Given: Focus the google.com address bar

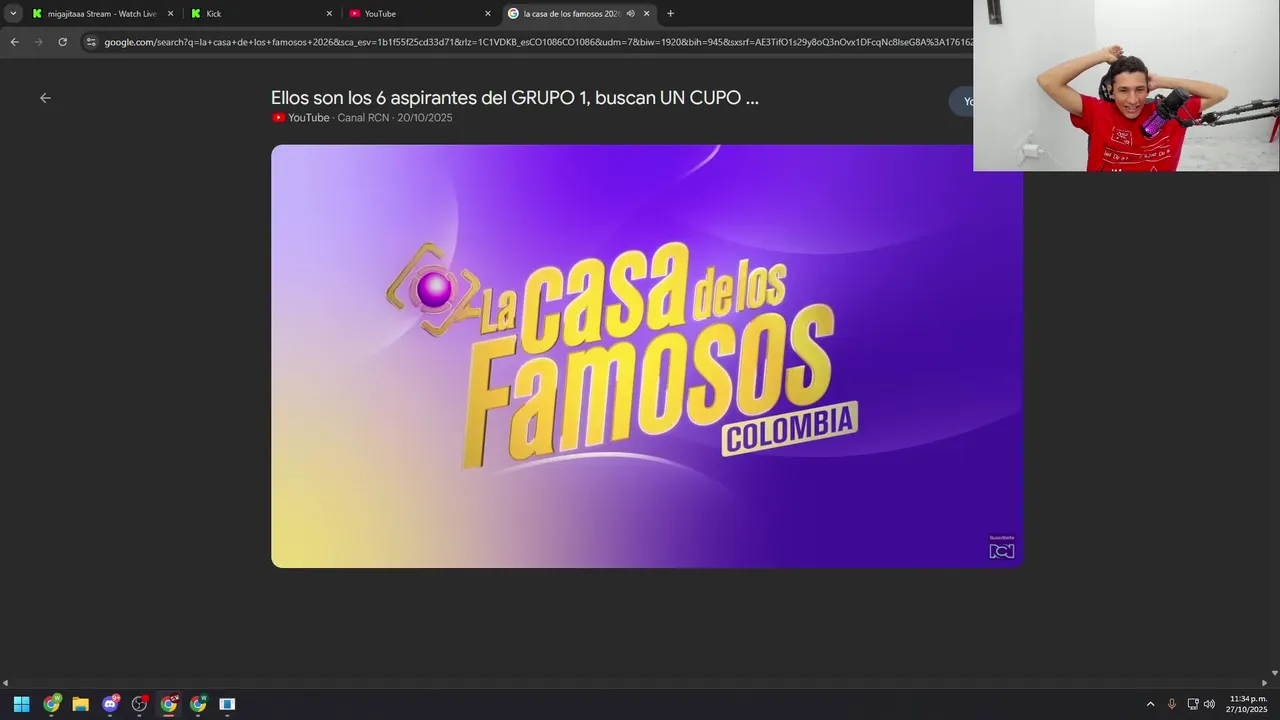Looking at the screenshot, I should [x=538, y=42].
